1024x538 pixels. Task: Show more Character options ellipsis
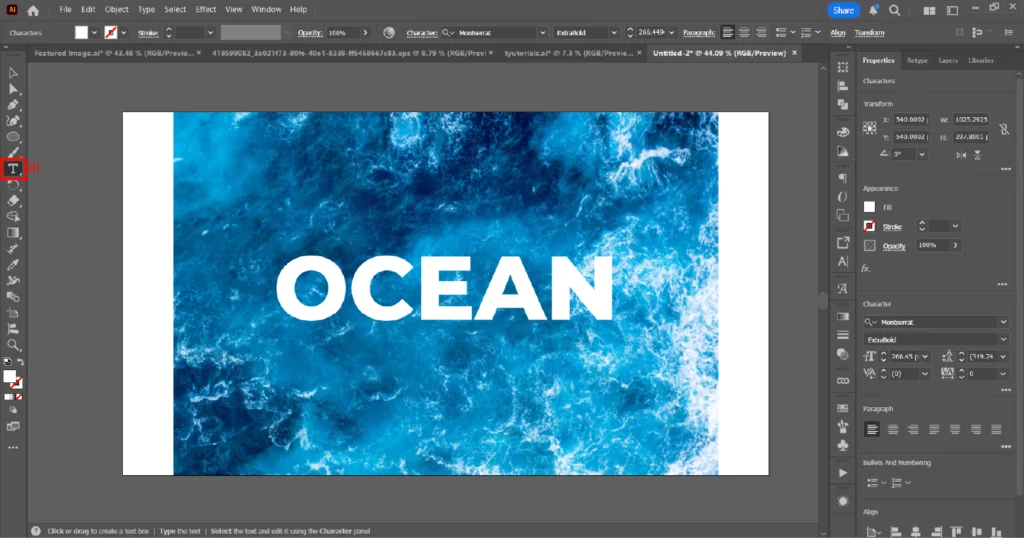point(1006,390)
